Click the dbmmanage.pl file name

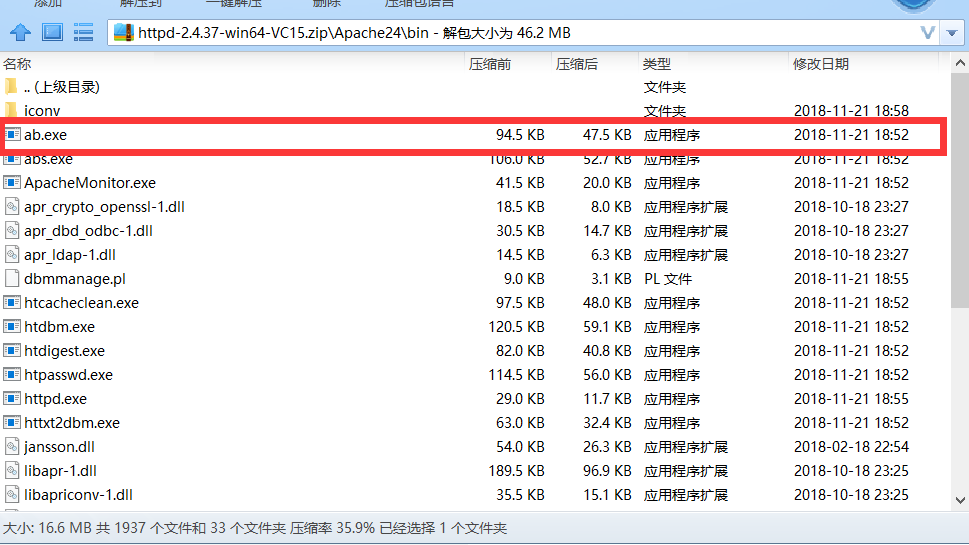[x=75, y=279]
